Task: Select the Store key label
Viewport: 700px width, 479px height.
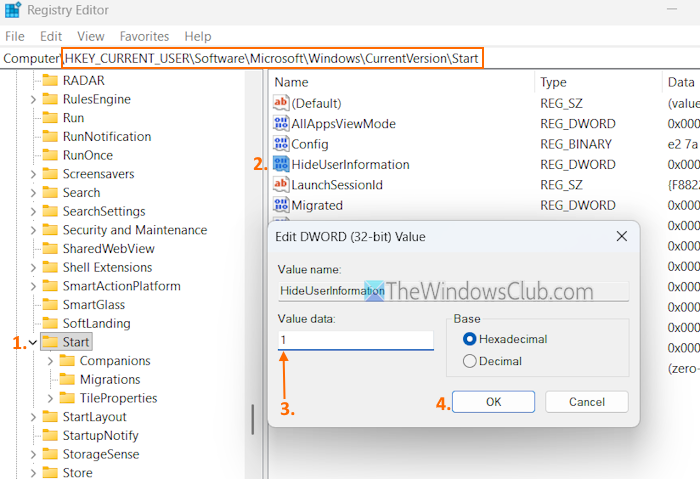Action: pos(78,472)
